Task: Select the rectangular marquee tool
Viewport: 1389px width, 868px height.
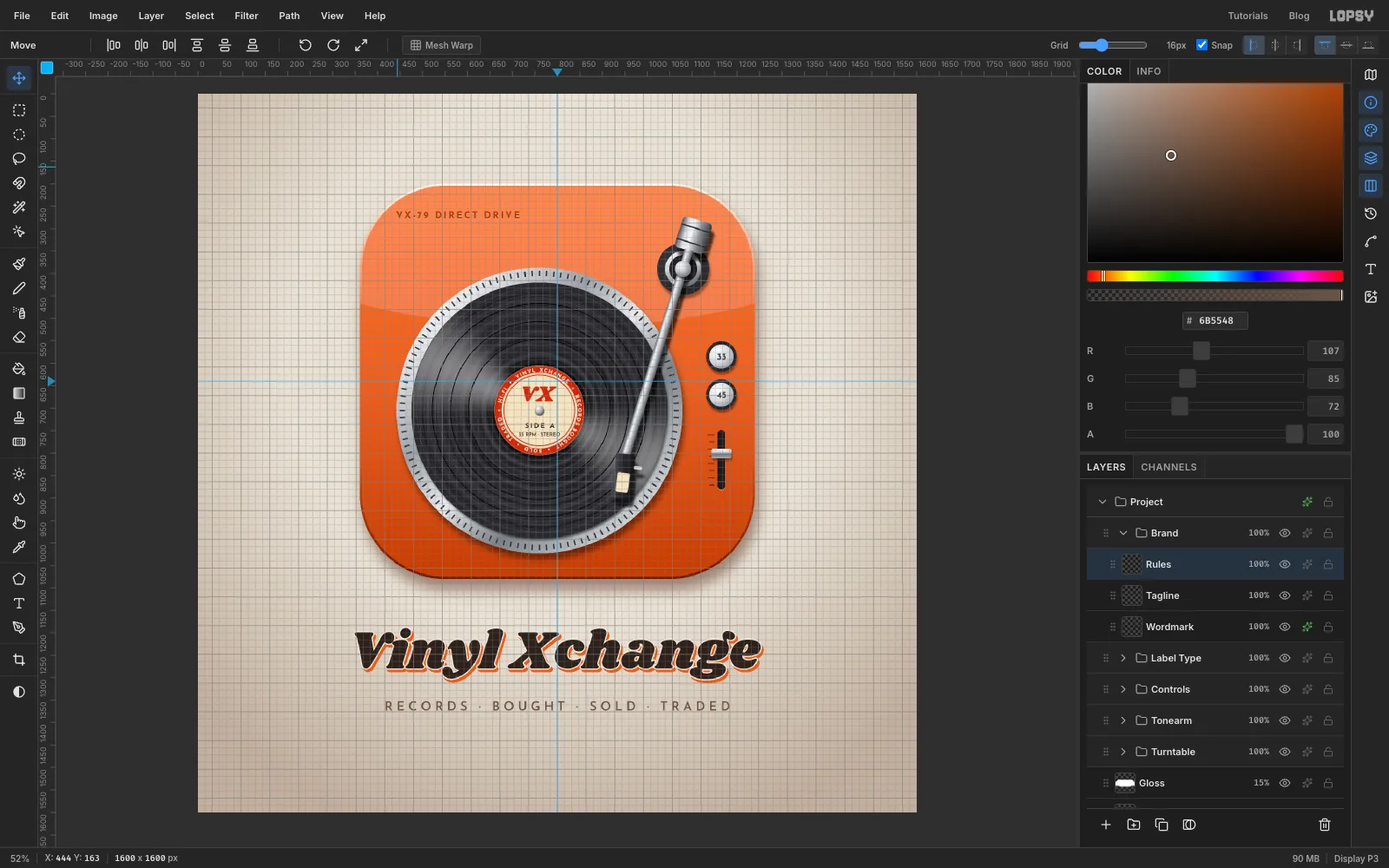Action: [x=19, y=110]
